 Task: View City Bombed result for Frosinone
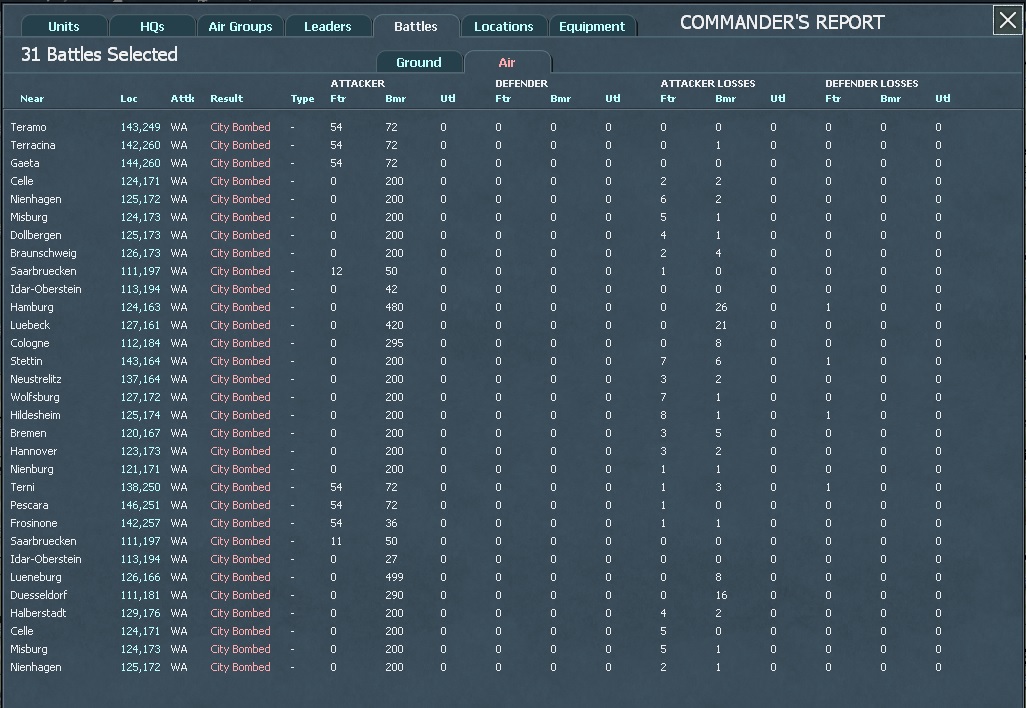240,523
